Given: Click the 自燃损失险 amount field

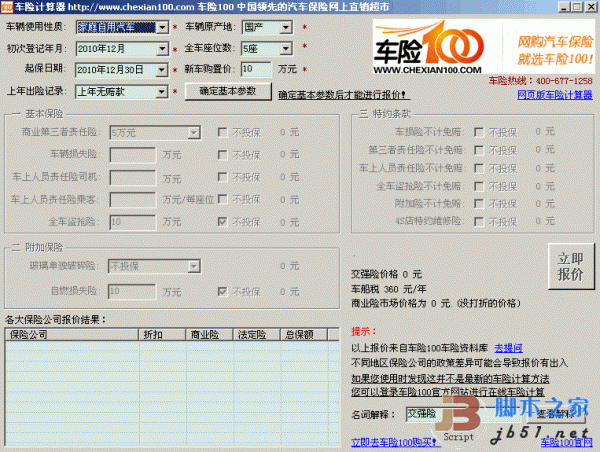Looking at the screenshot, I should (x=132, y=292).
